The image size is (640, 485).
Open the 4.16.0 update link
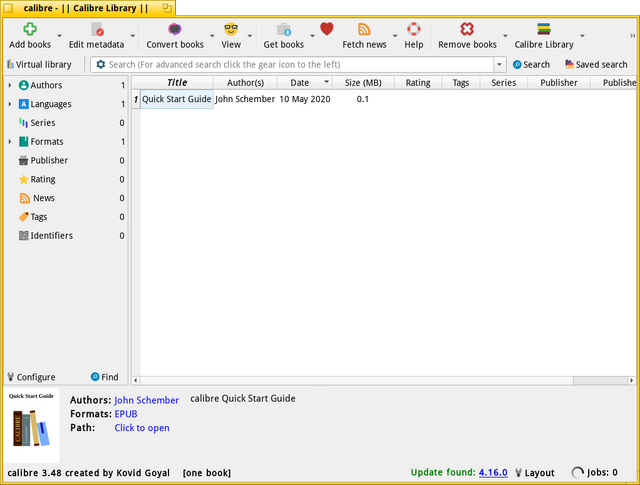click(493, 472)
